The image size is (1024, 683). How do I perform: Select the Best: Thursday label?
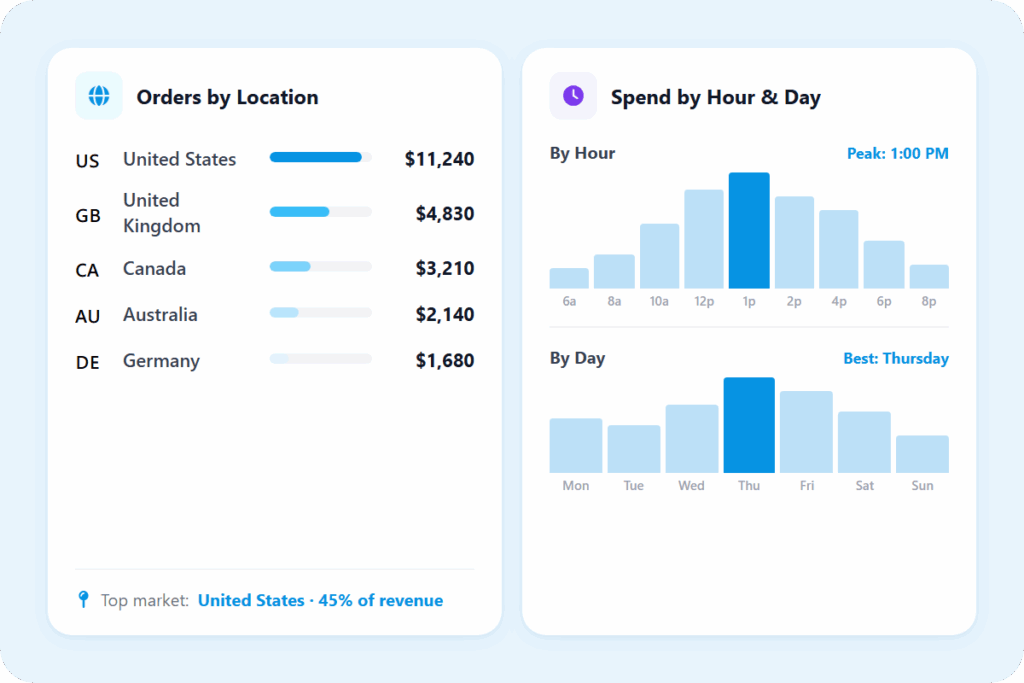[x=896, y=358]
